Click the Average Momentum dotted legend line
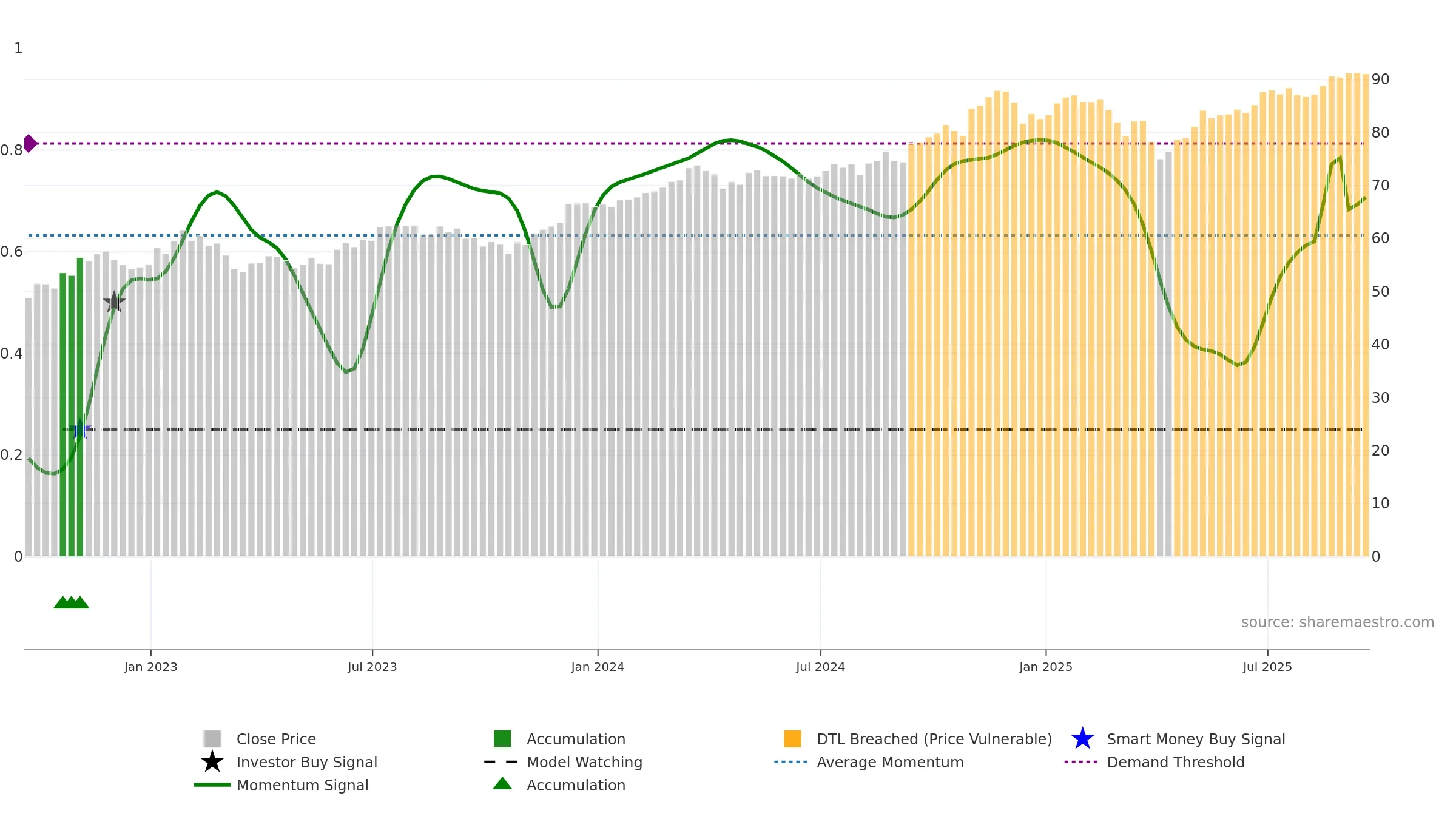 (791, 762)
